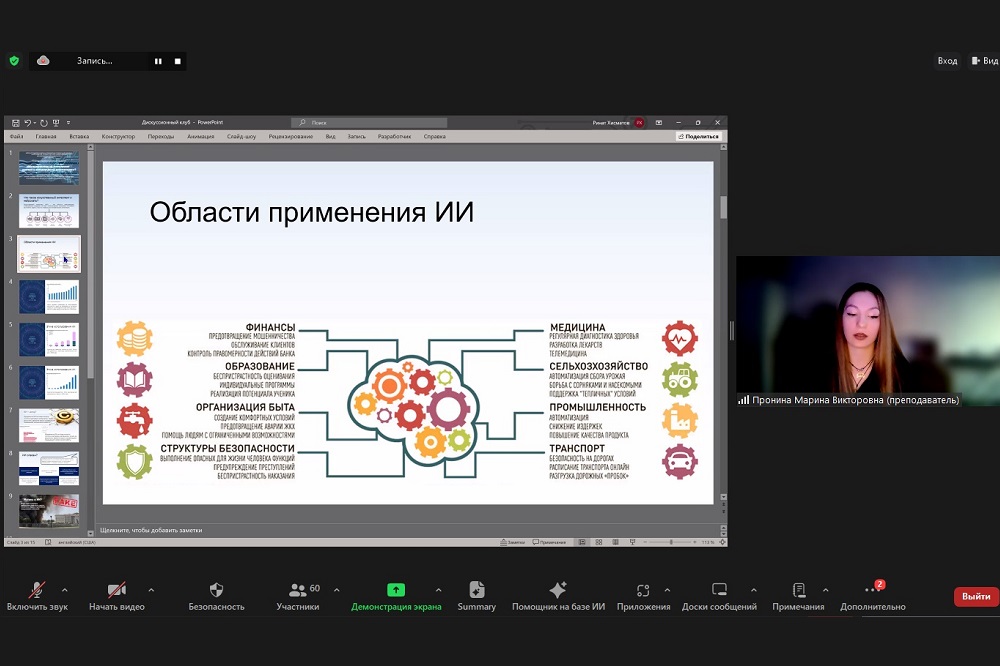Open Приложения apps icon

click(643, 590)
